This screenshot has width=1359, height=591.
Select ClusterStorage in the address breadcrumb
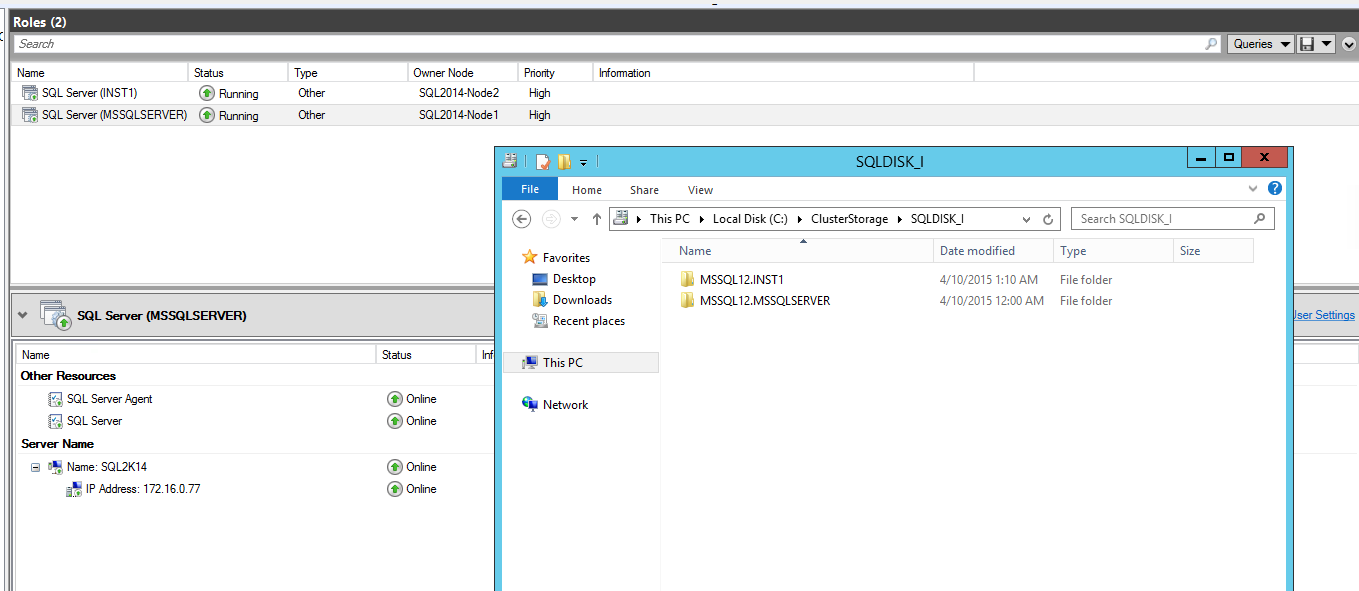849,219
